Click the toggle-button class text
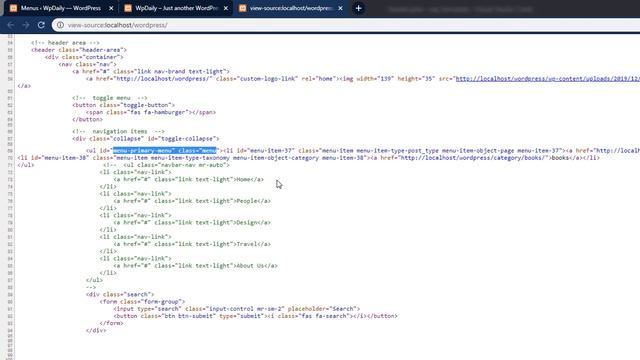Viewport: 640px width, 360px height. tap(145, 105)
